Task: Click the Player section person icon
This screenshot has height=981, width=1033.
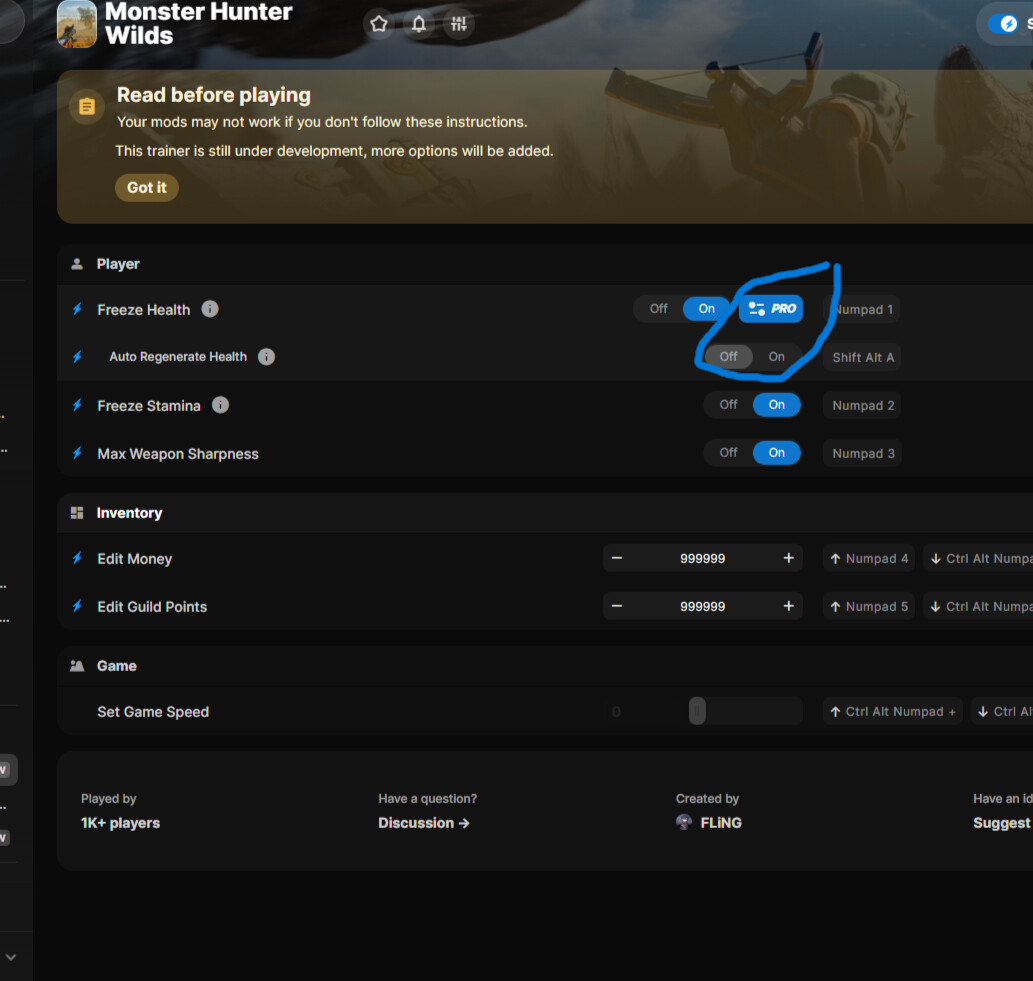Action: [x=77, y=264]
